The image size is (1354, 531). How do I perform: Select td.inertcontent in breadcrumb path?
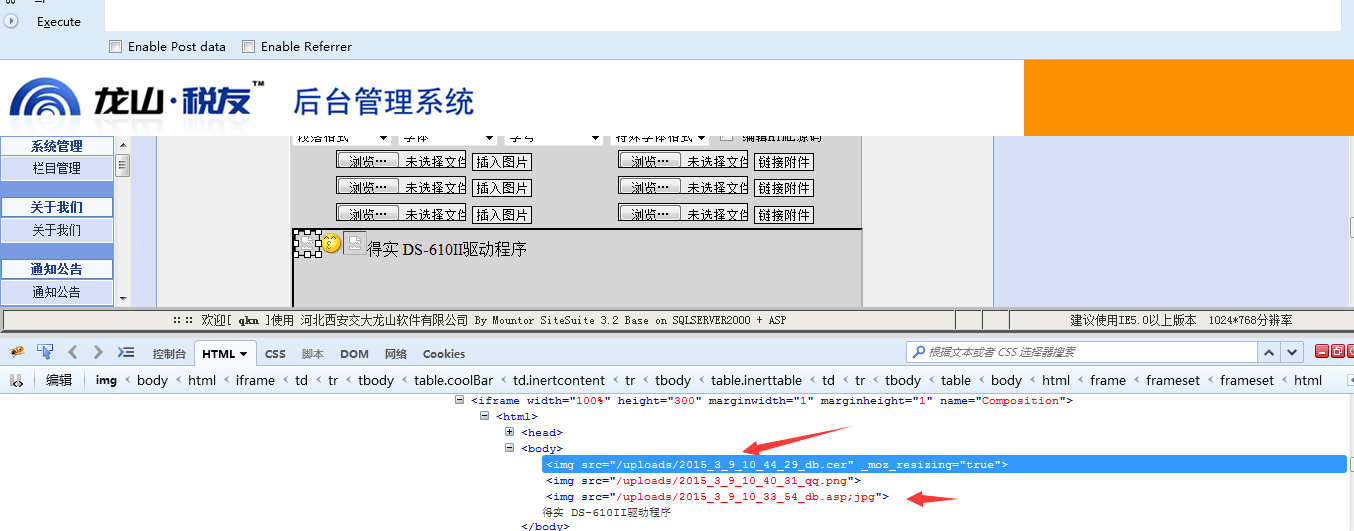tap(559, 380)
